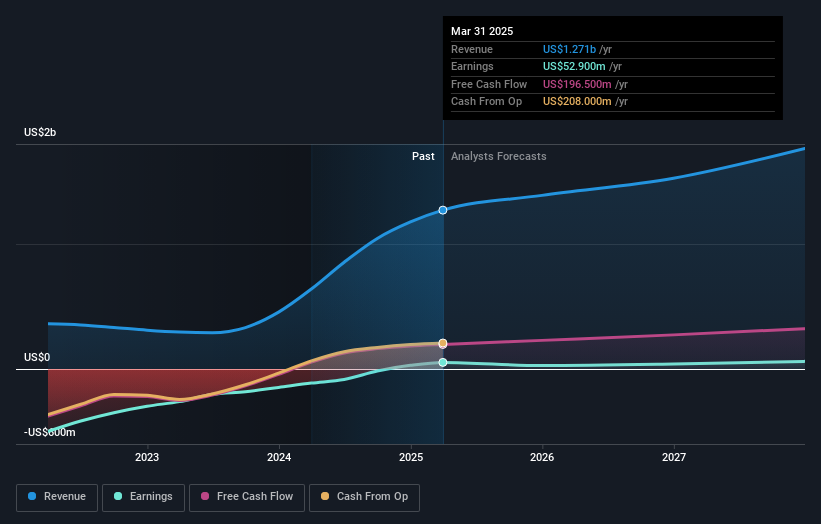This screenshot has width=821, height=524.
Task: Click the Earnings row label in tooltip
Action: [x=472, y=66]
